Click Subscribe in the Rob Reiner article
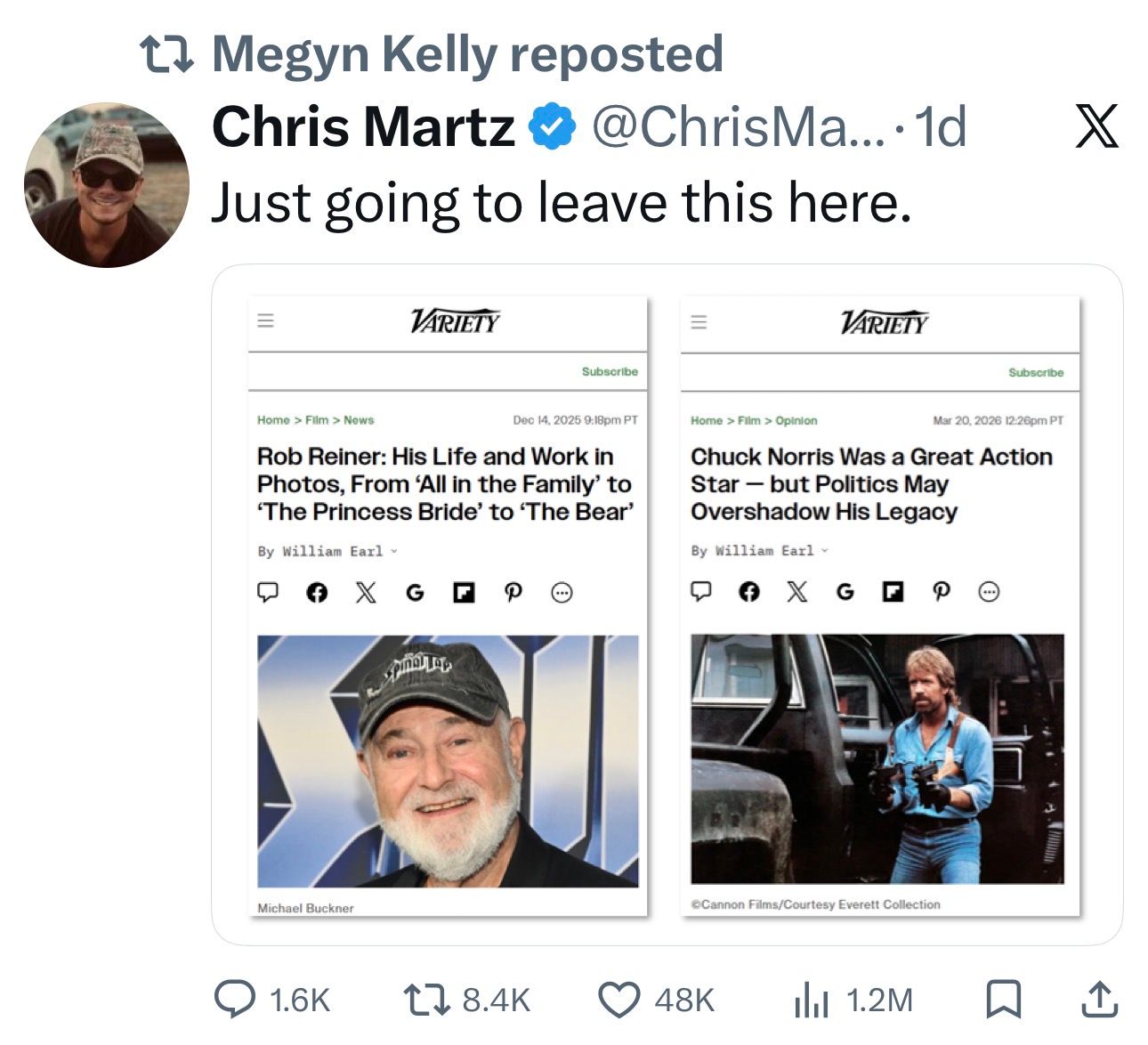Viewport: 1148px width, 1045px height. click(610, 371)
